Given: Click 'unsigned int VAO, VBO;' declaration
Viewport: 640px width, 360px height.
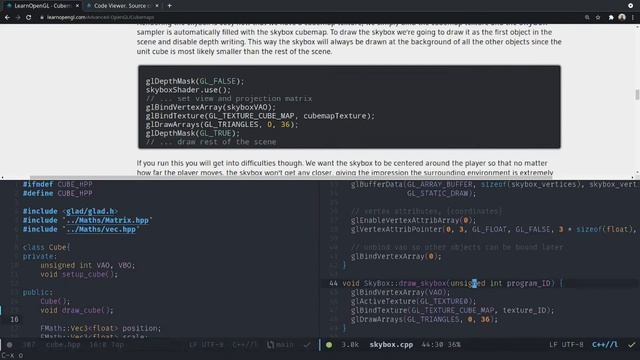Looking at the screenshot, I should point(87,265).
